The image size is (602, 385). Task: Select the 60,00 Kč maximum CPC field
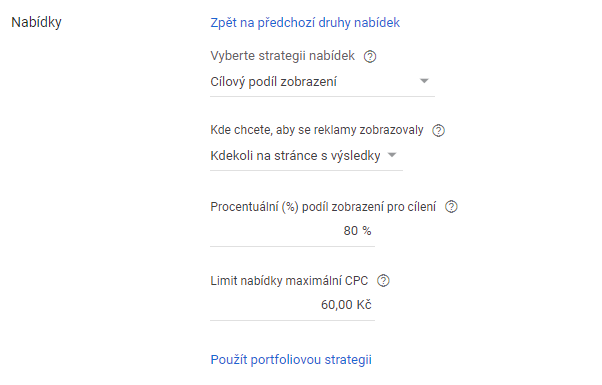coord(292,305)
